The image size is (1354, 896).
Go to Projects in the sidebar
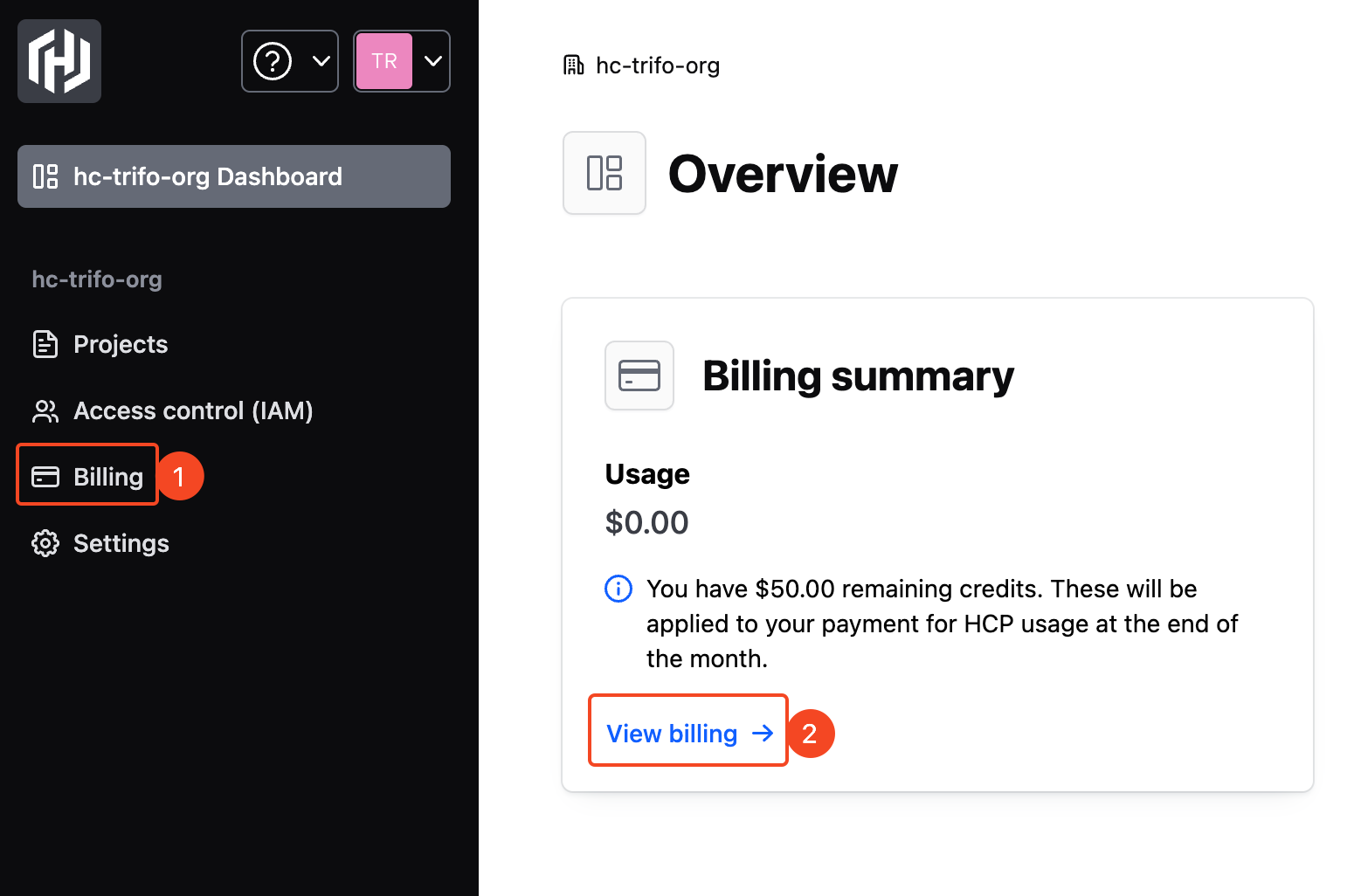[x=121, y=344]
